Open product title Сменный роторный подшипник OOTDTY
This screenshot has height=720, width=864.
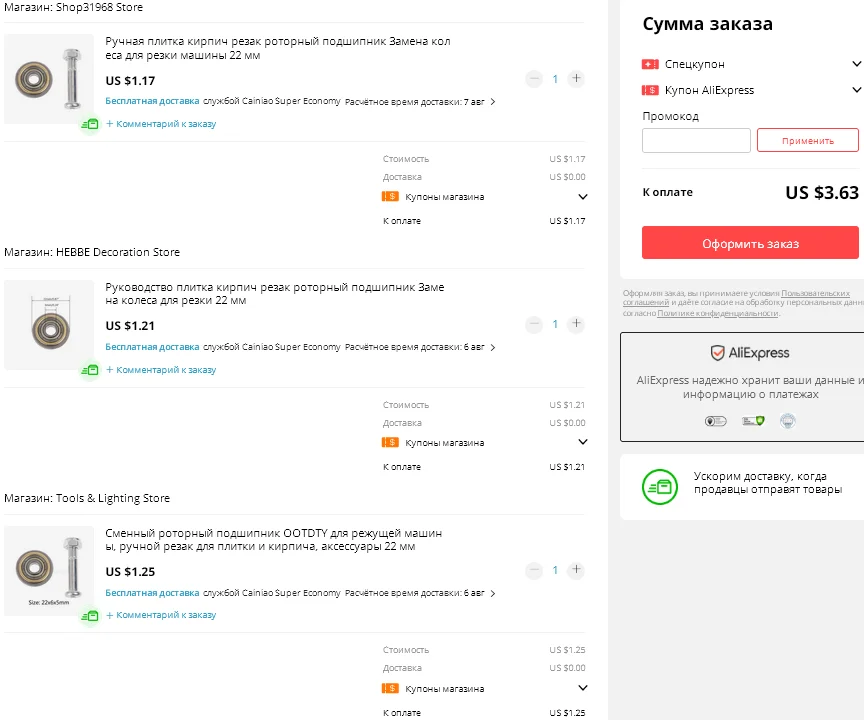point(273,540)
